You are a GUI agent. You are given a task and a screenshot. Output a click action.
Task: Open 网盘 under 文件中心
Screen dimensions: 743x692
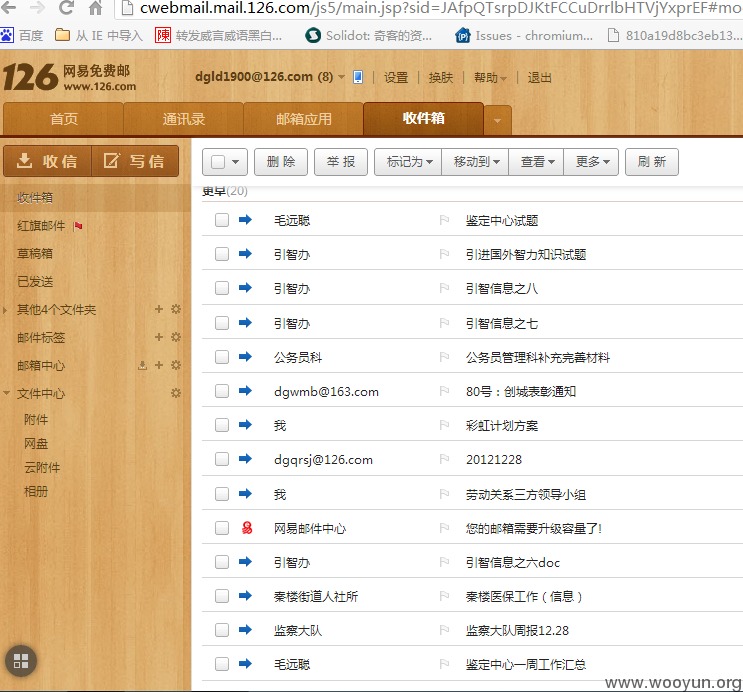tap(36, 444)
